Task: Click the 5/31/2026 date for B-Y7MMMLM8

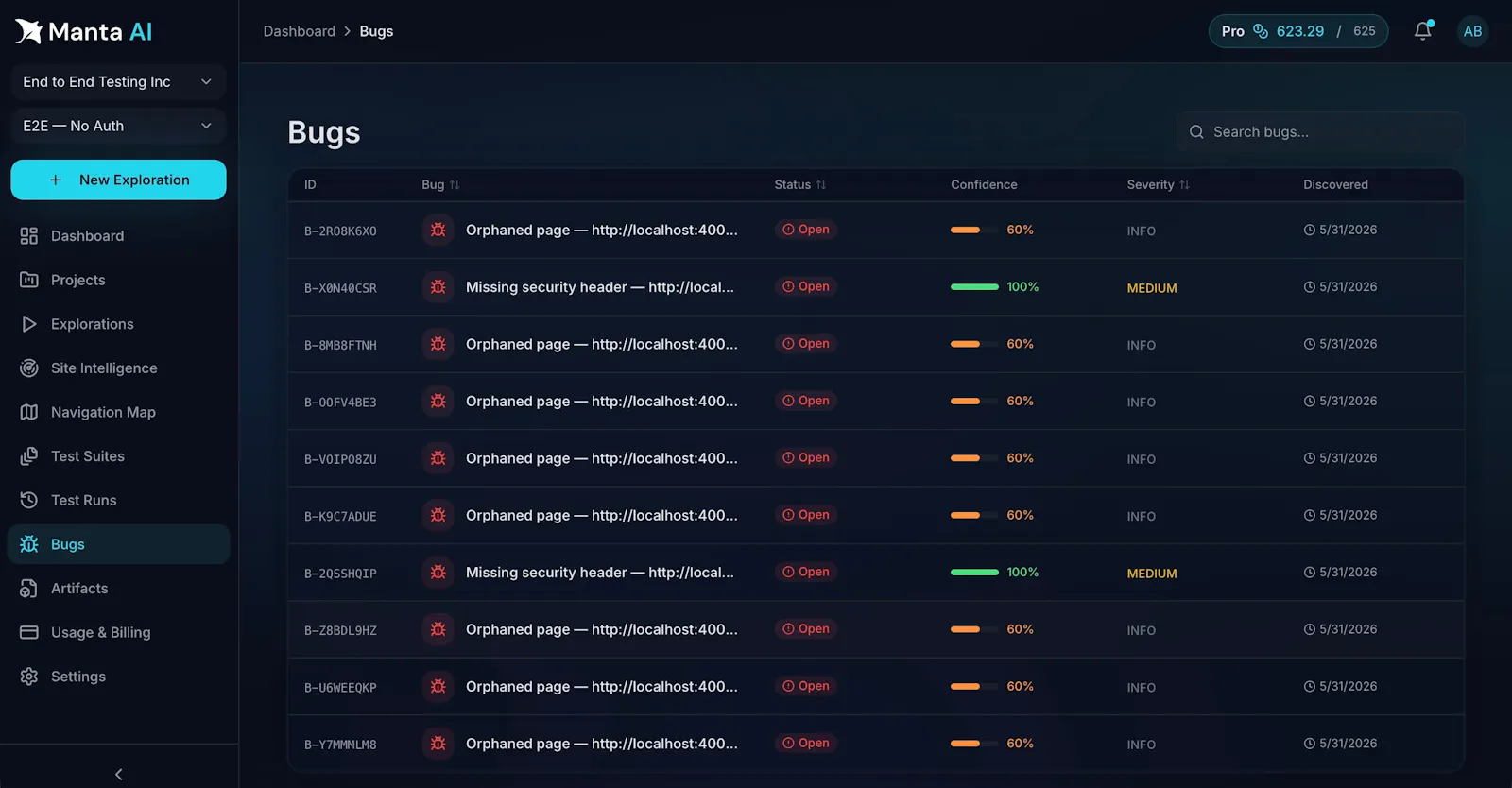Action: 1348,744
